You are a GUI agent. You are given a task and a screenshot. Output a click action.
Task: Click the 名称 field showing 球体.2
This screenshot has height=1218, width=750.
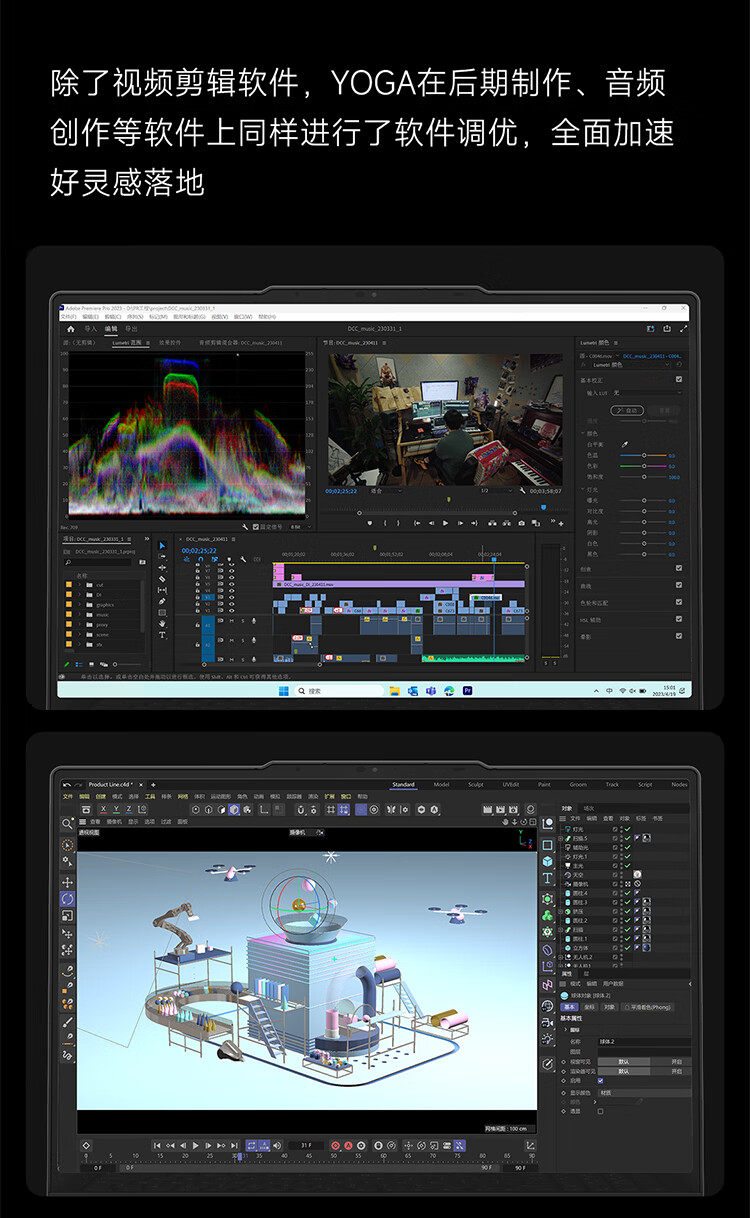[644, 1042]
